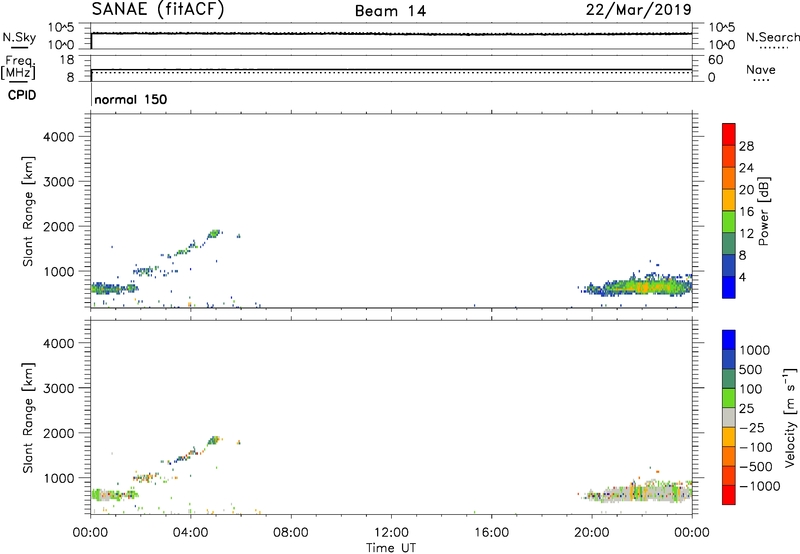Click the Beam 14 label

tap(390, 11)
